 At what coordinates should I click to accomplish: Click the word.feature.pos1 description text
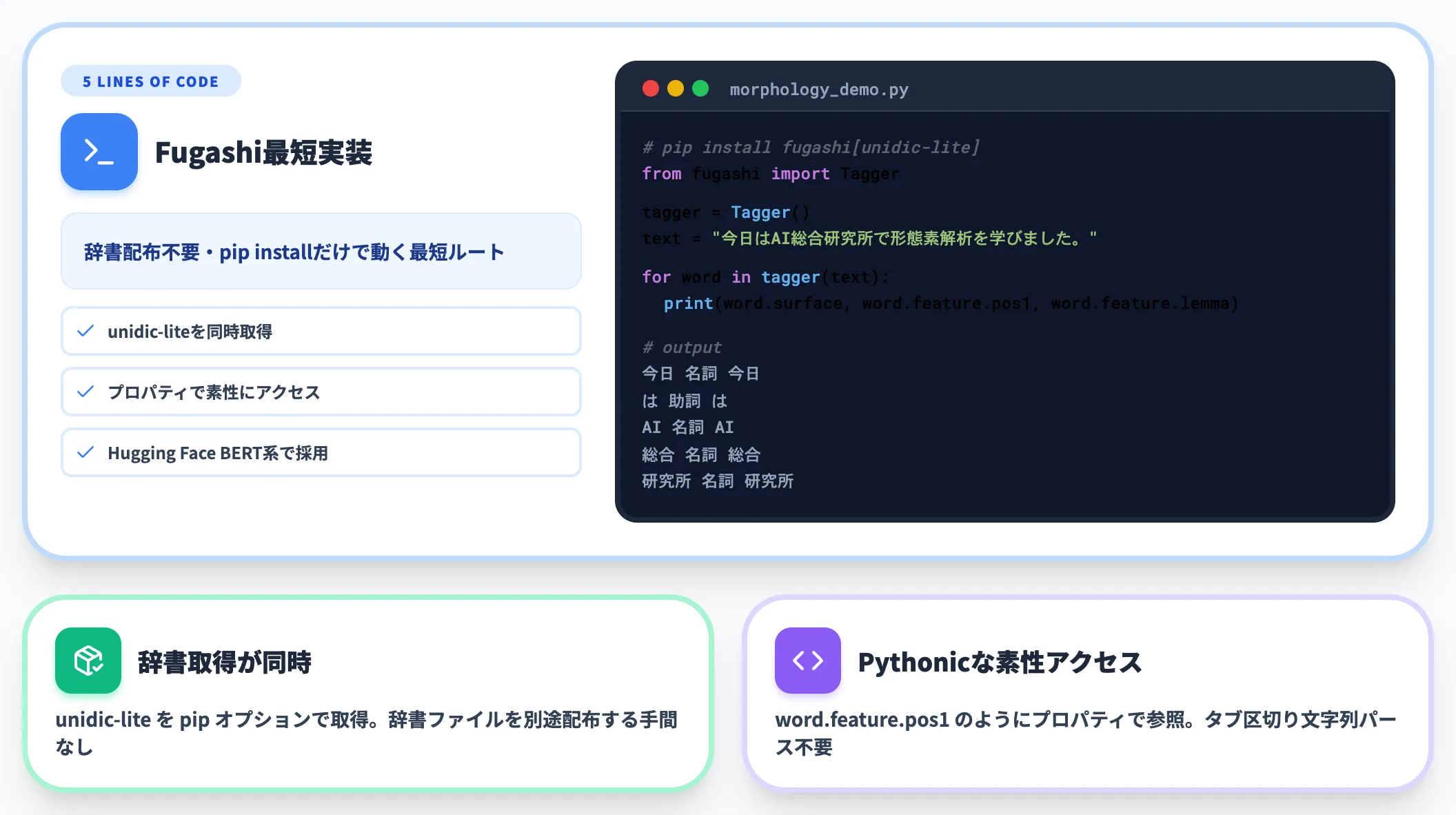pyautogui.click(x=1086, y=733)
